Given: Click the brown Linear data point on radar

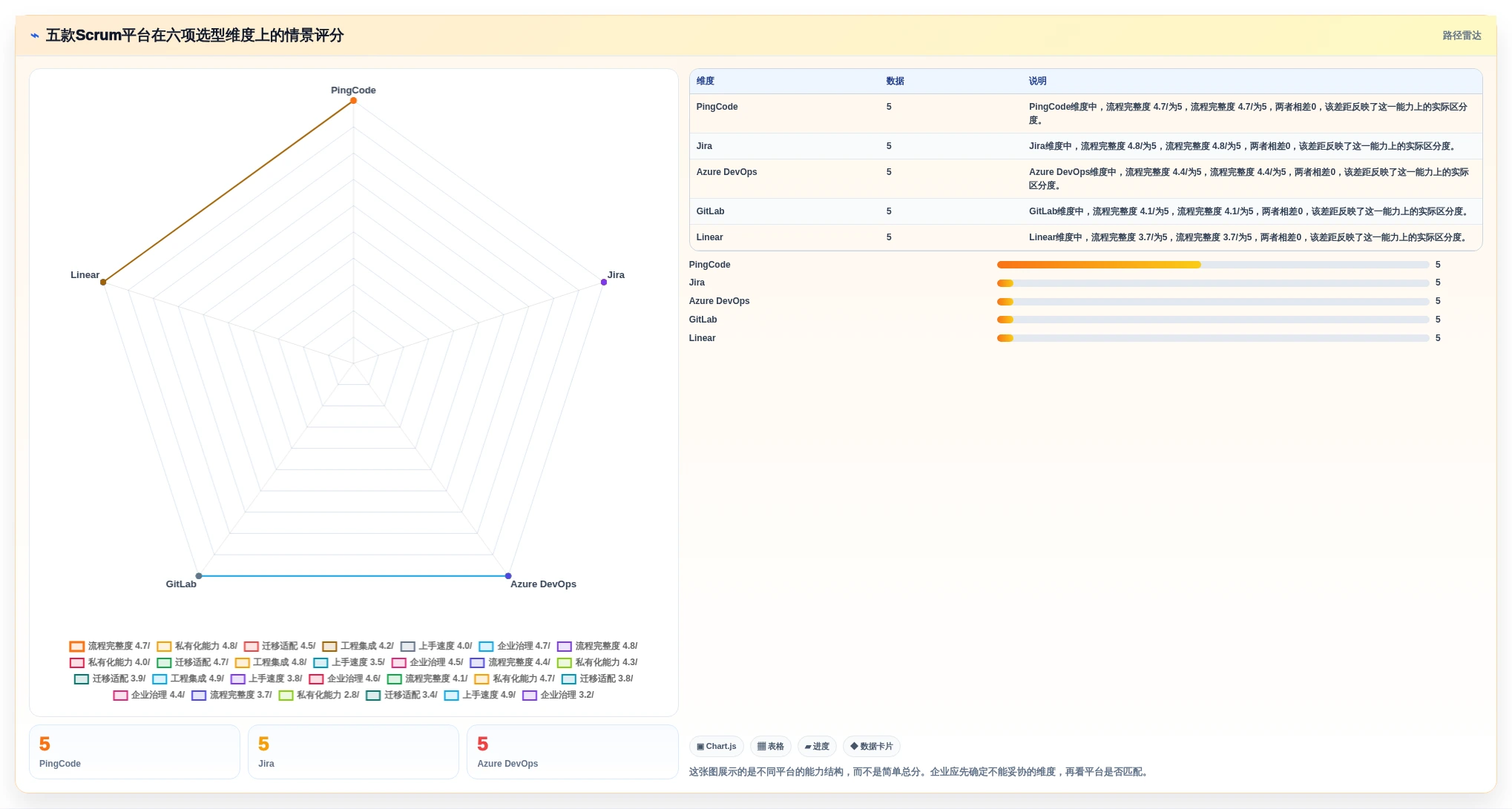Looking at the screenshot, I should point(103,283).
